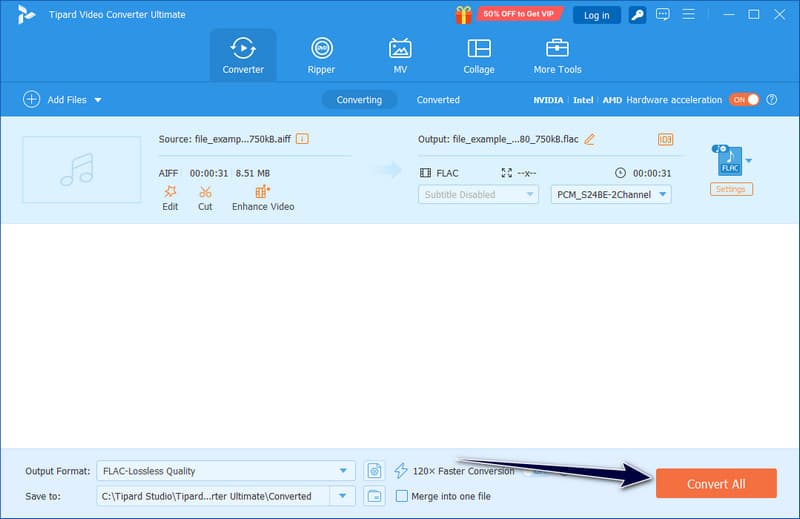
Task: Expand the Save to path dropdown arrow
Action: [x=343, y=496]
